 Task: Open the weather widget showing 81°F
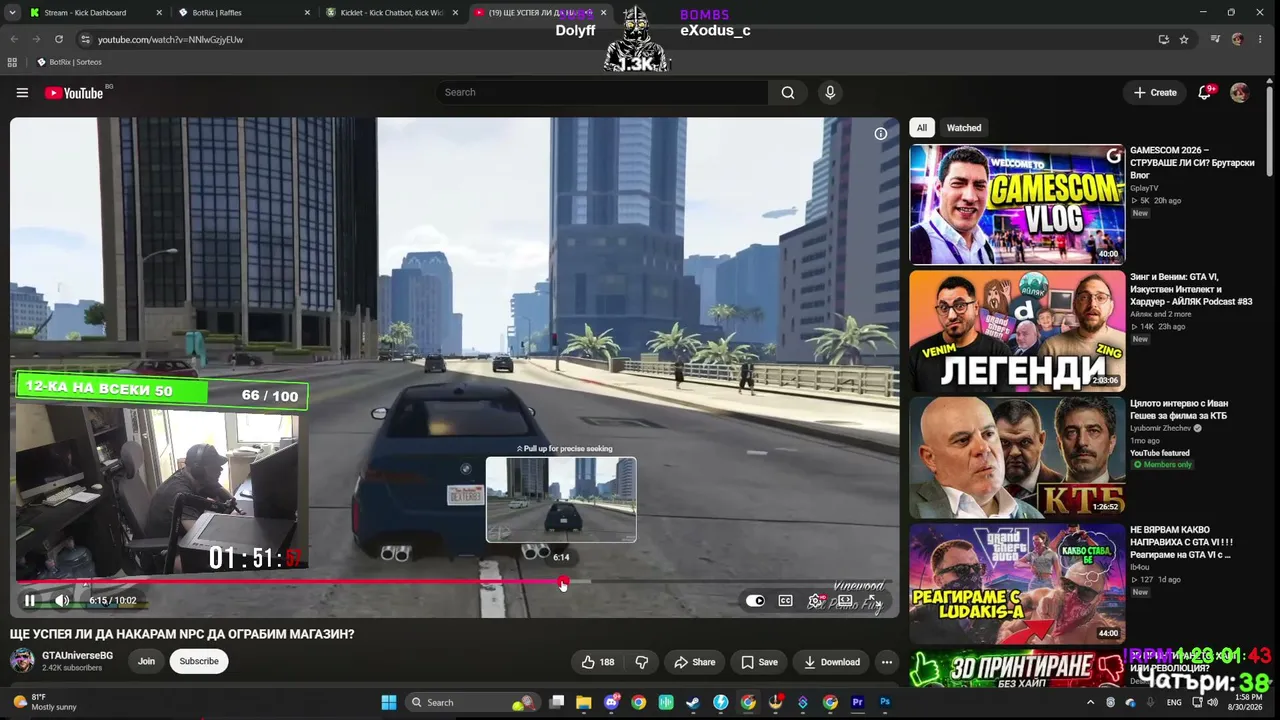(x=44, y=702)
